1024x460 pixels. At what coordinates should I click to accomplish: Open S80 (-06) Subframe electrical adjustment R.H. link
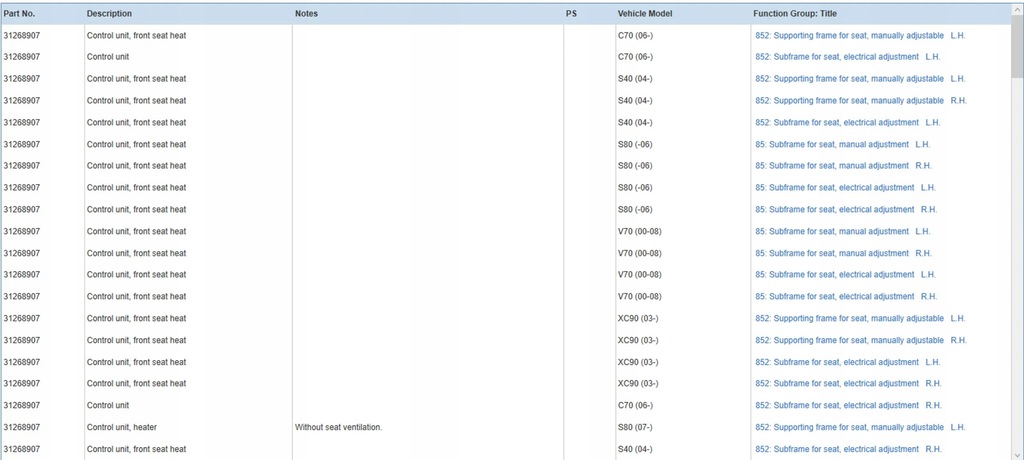pyautogui.click(x=846, y=209)
